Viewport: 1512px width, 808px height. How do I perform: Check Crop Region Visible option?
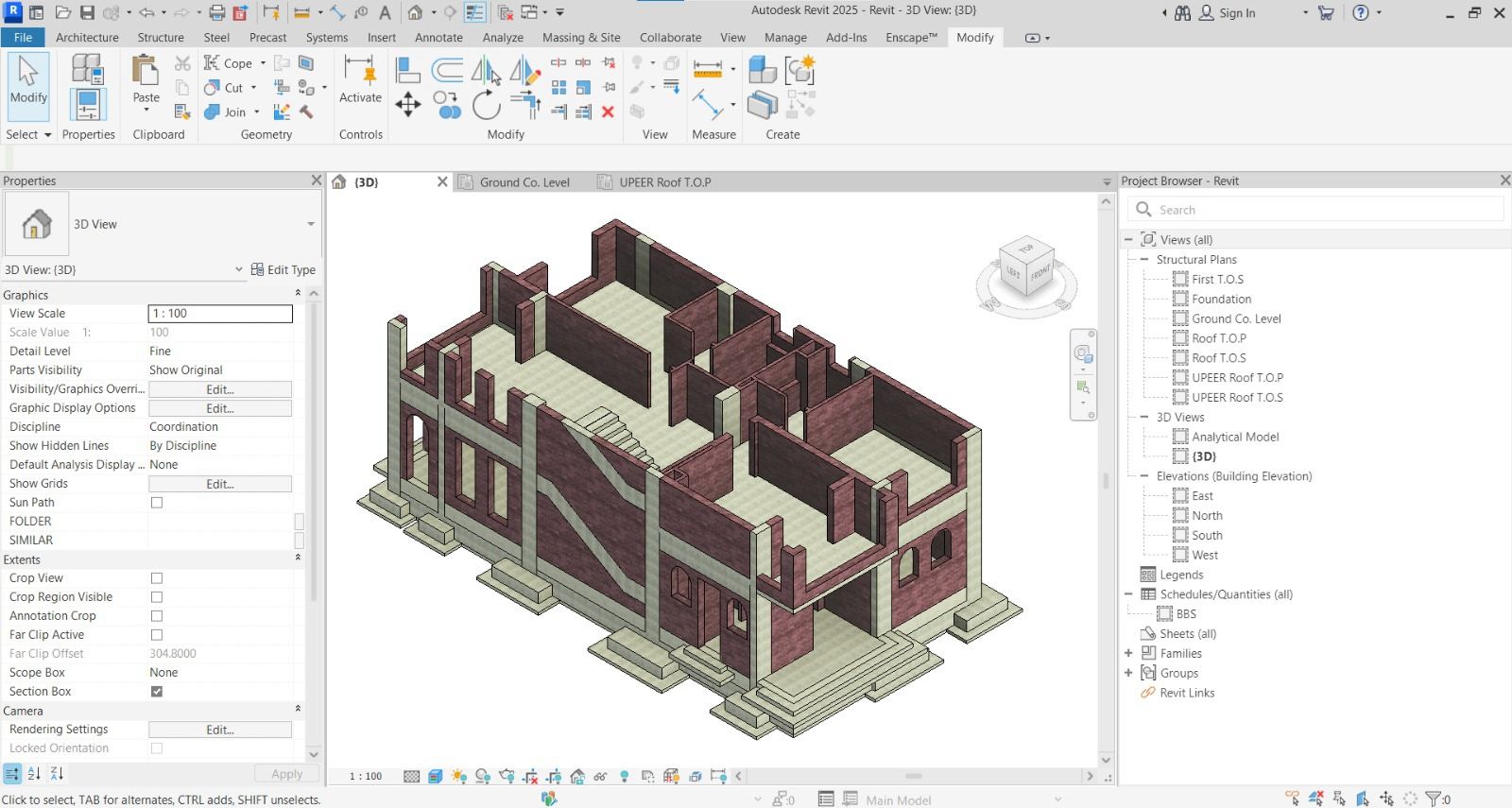(157, 597)
